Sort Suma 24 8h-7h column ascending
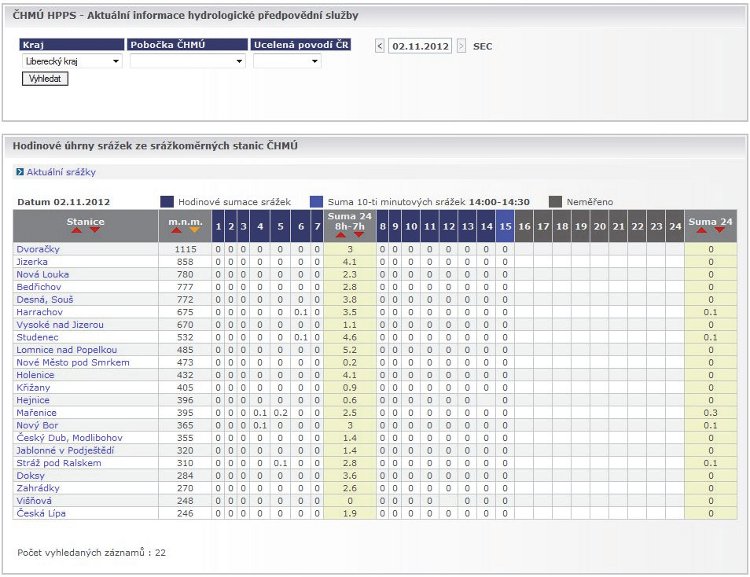The height and width of the screenshot is (577, 750). tap(341, 234)
